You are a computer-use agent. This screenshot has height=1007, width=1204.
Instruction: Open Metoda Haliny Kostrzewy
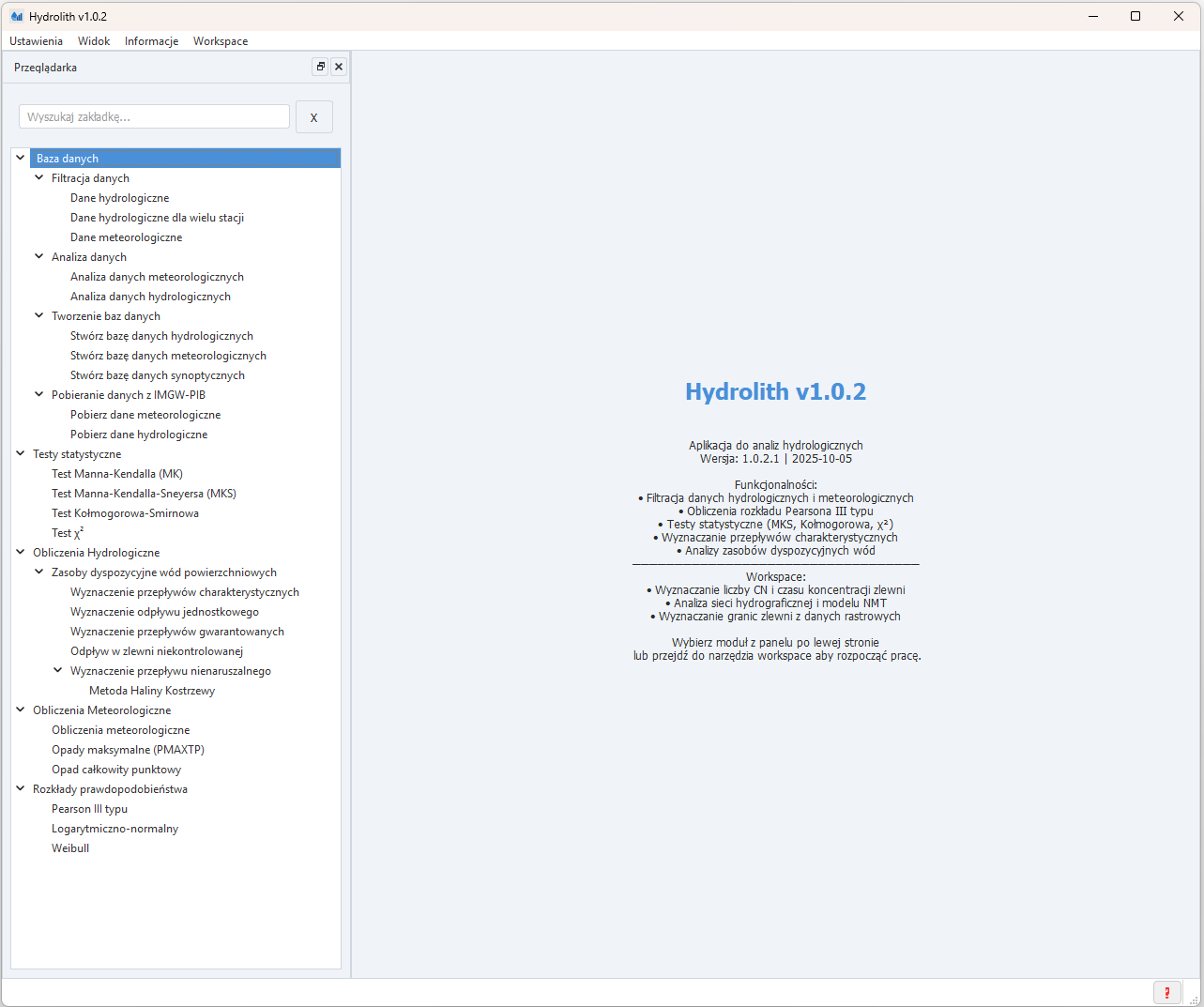click(152, 691)
